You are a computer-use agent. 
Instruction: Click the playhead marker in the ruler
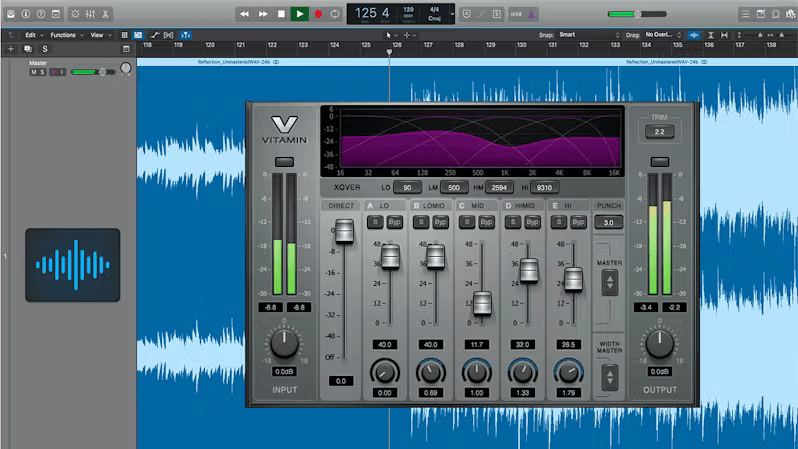[x=389, y=52]
